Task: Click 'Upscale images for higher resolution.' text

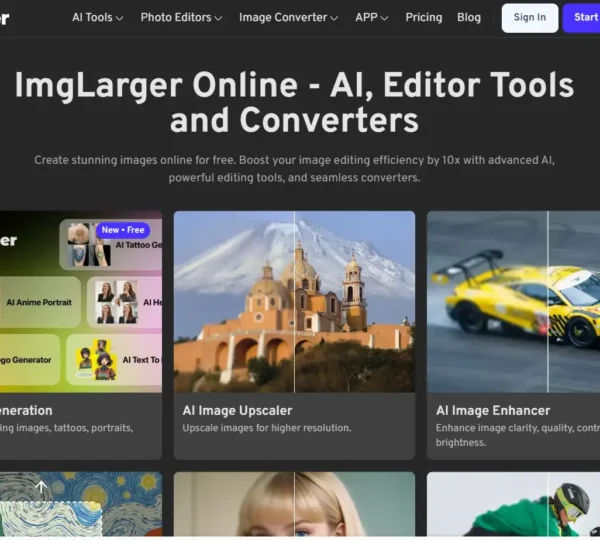Action: pyautogui.click(x=267, y=428)
